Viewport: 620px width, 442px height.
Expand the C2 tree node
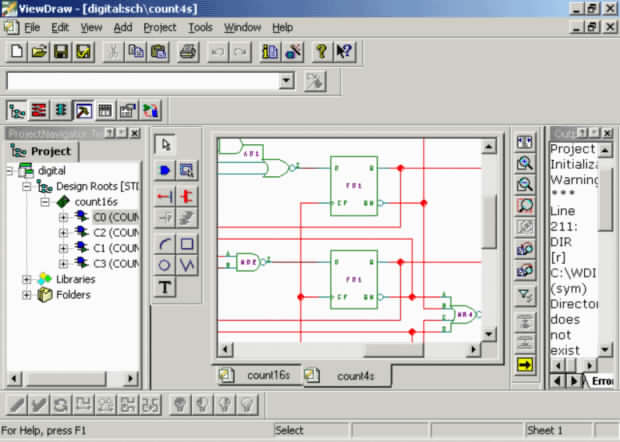tap(63, 233)
